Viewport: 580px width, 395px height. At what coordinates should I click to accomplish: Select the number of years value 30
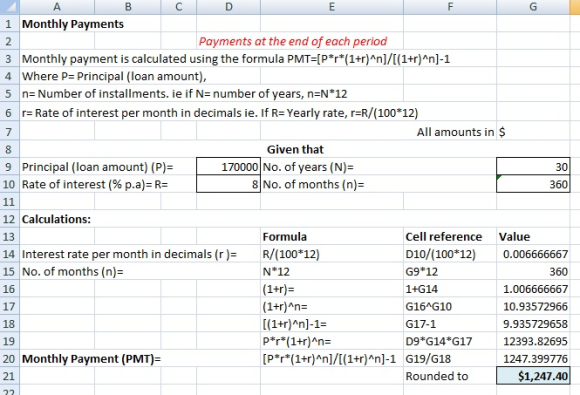(x=533, y=167)
